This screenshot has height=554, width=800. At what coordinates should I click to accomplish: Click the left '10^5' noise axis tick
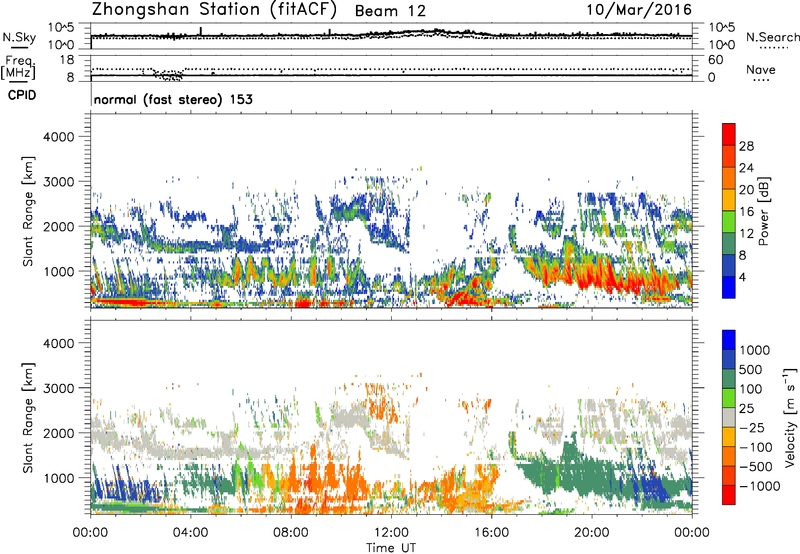(61, 28)
